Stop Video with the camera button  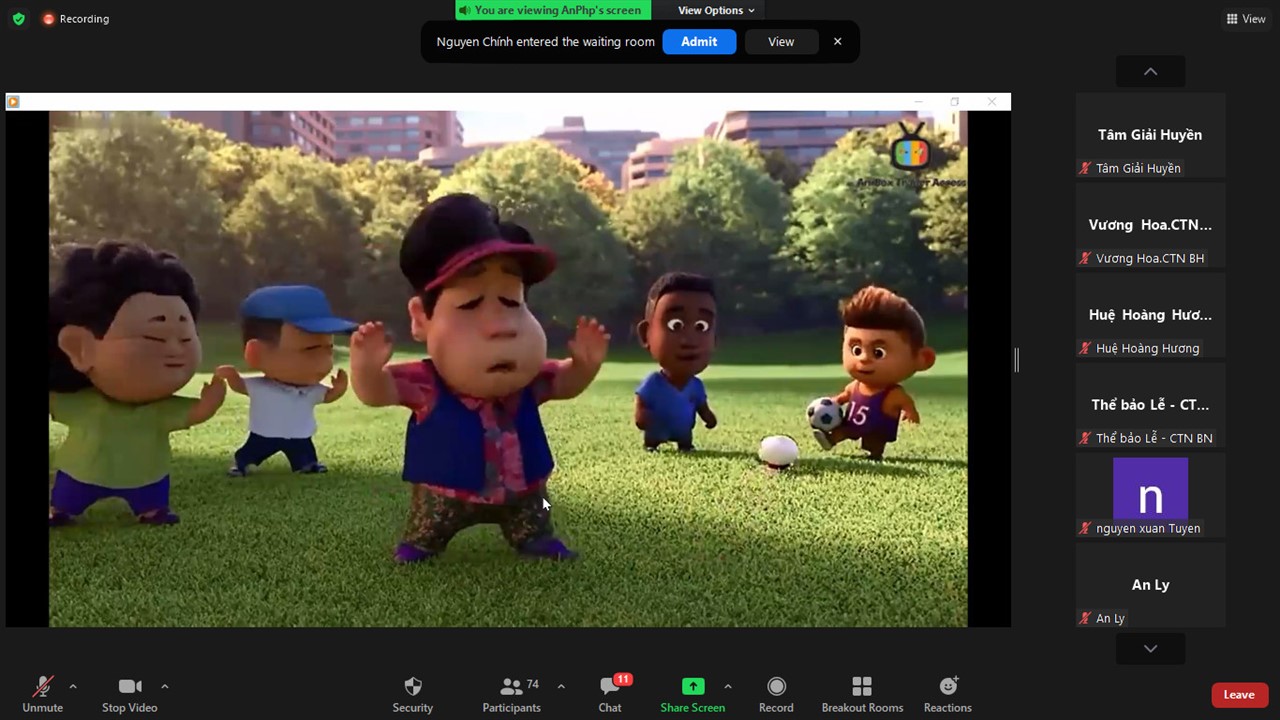(130, 694)
